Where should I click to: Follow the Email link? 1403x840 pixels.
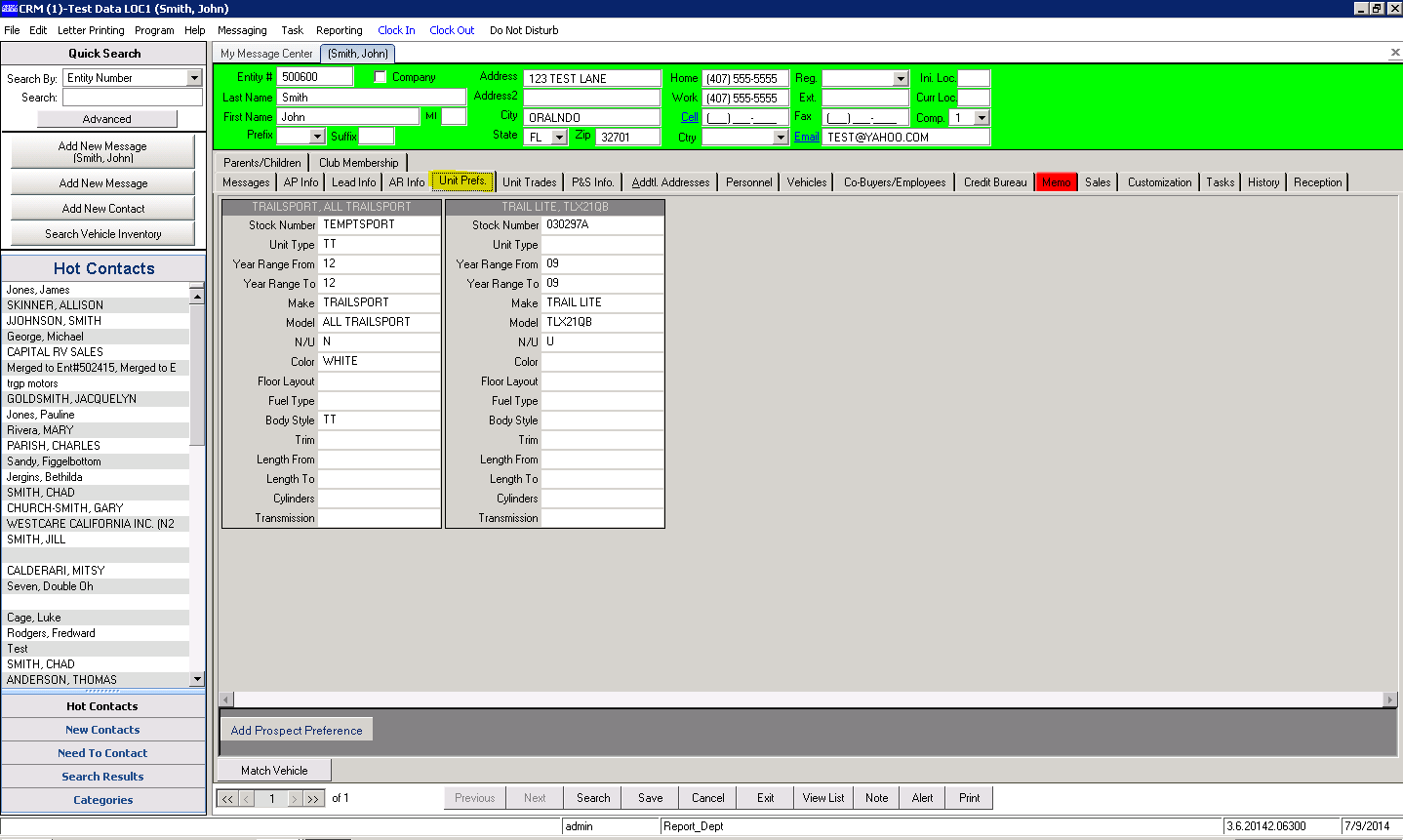806,137
